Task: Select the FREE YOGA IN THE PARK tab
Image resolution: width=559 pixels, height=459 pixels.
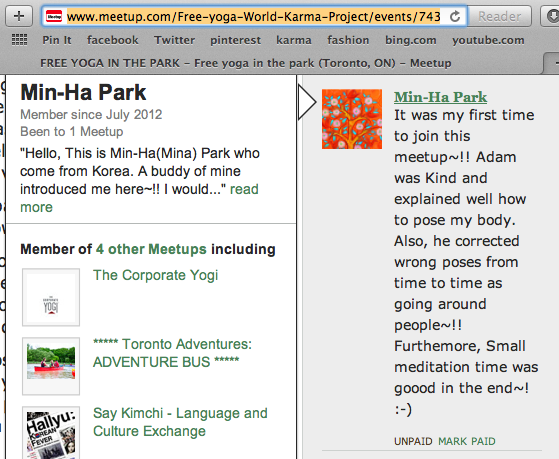Action: [246, 63]
